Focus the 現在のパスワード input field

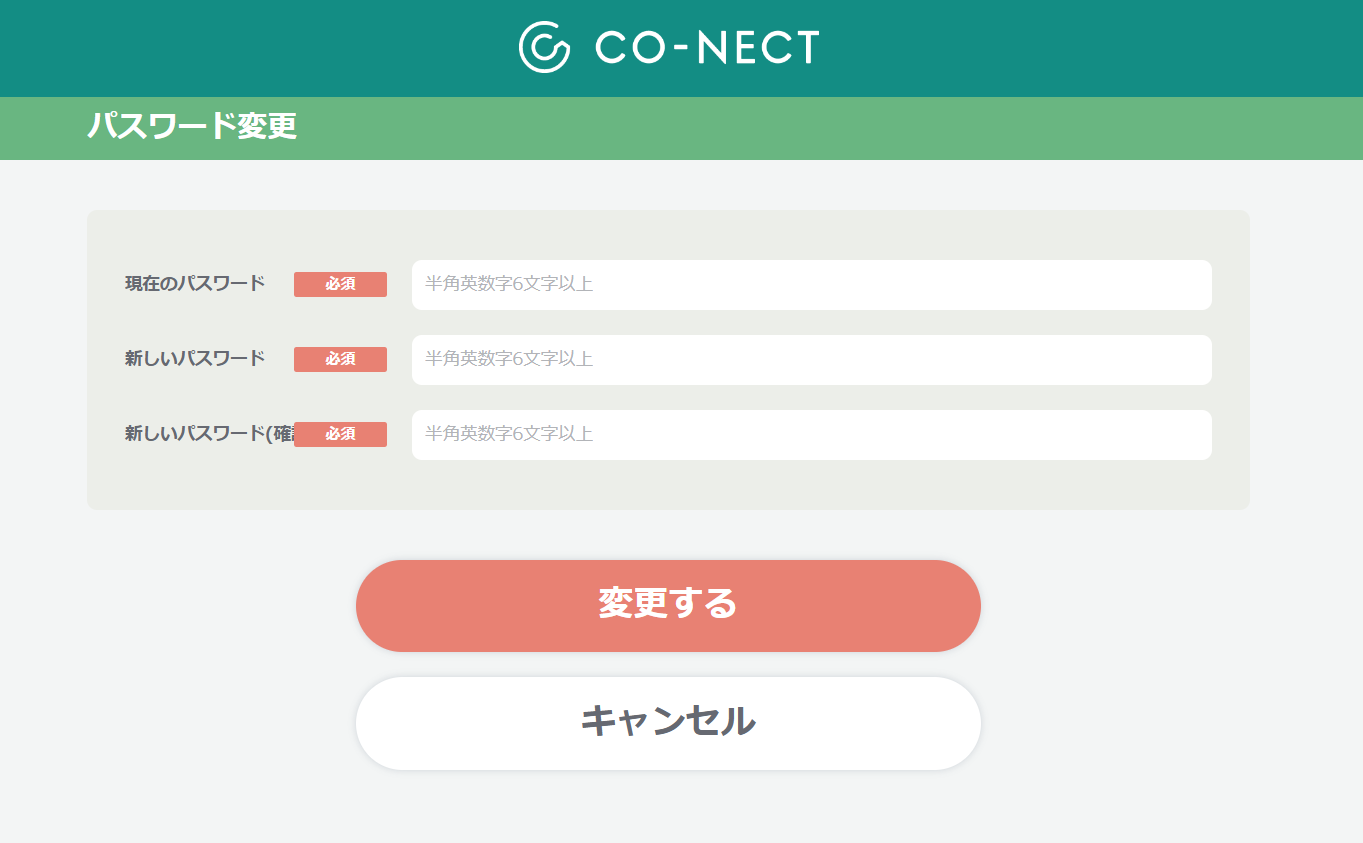click(x=811, y=285)
